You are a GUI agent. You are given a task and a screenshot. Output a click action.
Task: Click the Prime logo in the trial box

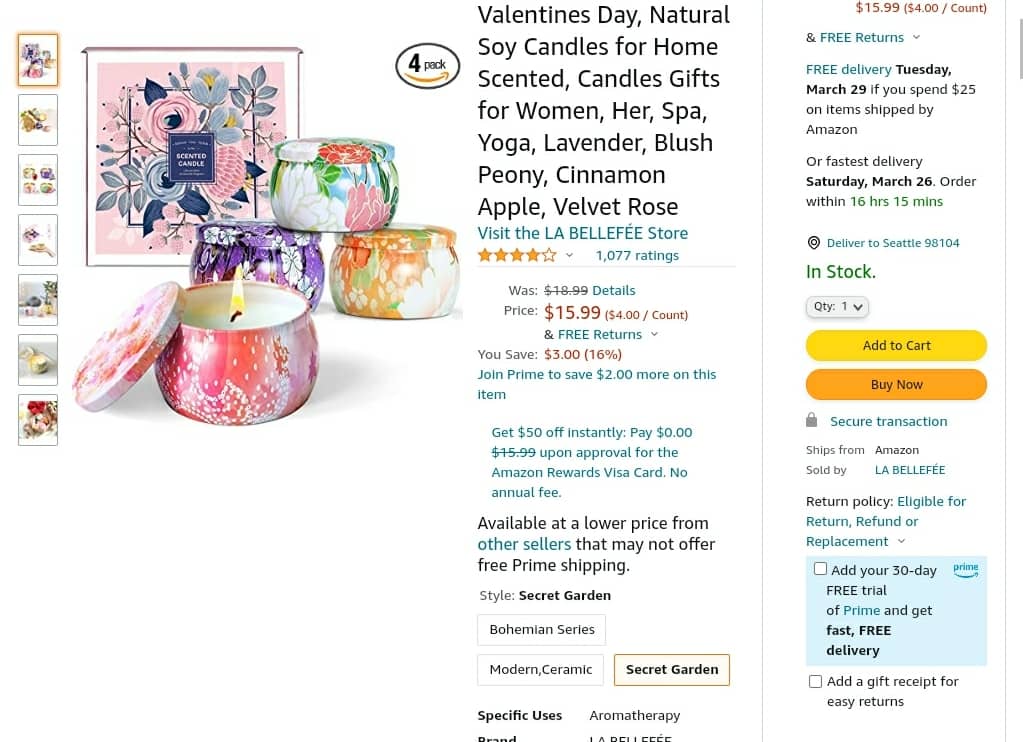tap(966, 569)
